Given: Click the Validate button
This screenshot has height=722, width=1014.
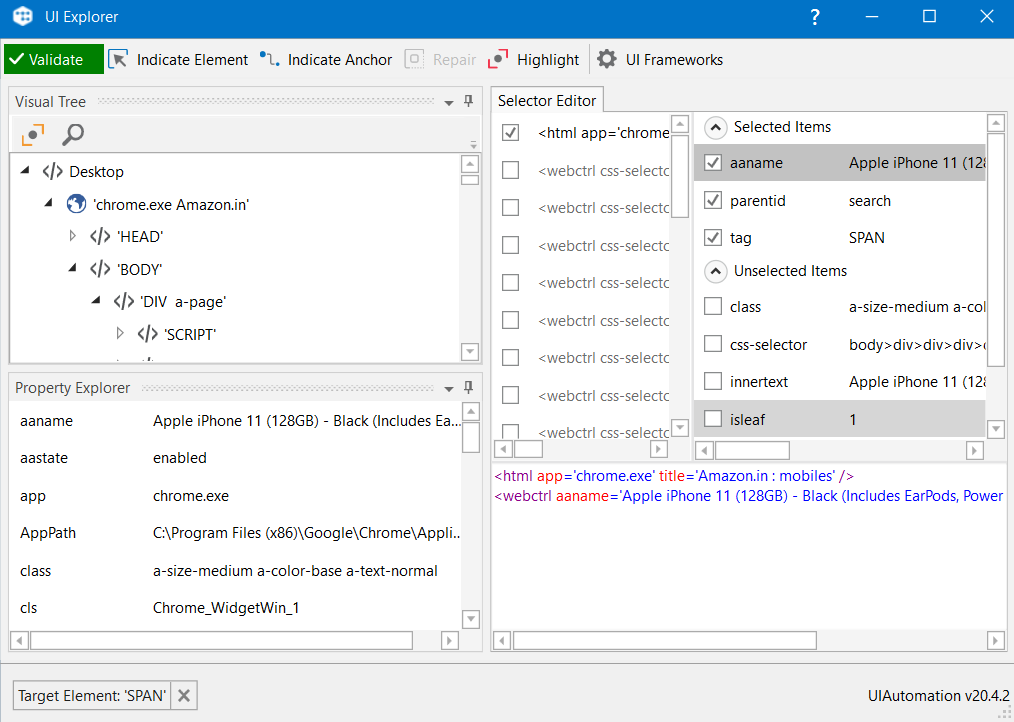Looking at the screenshot, I should 54,60.
